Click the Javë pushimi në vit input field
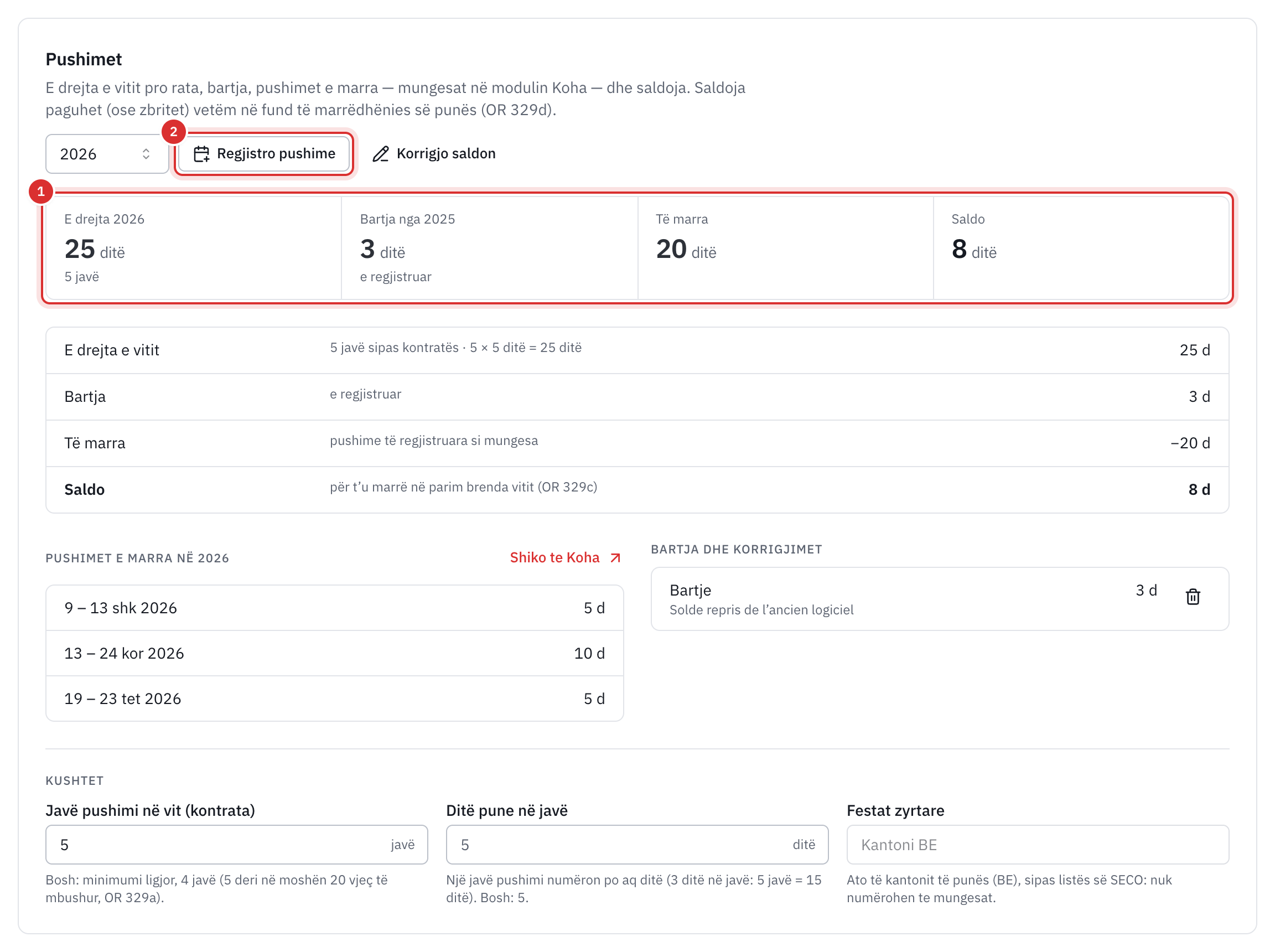This screenshot has width=1275, height=952. (236, 844)
